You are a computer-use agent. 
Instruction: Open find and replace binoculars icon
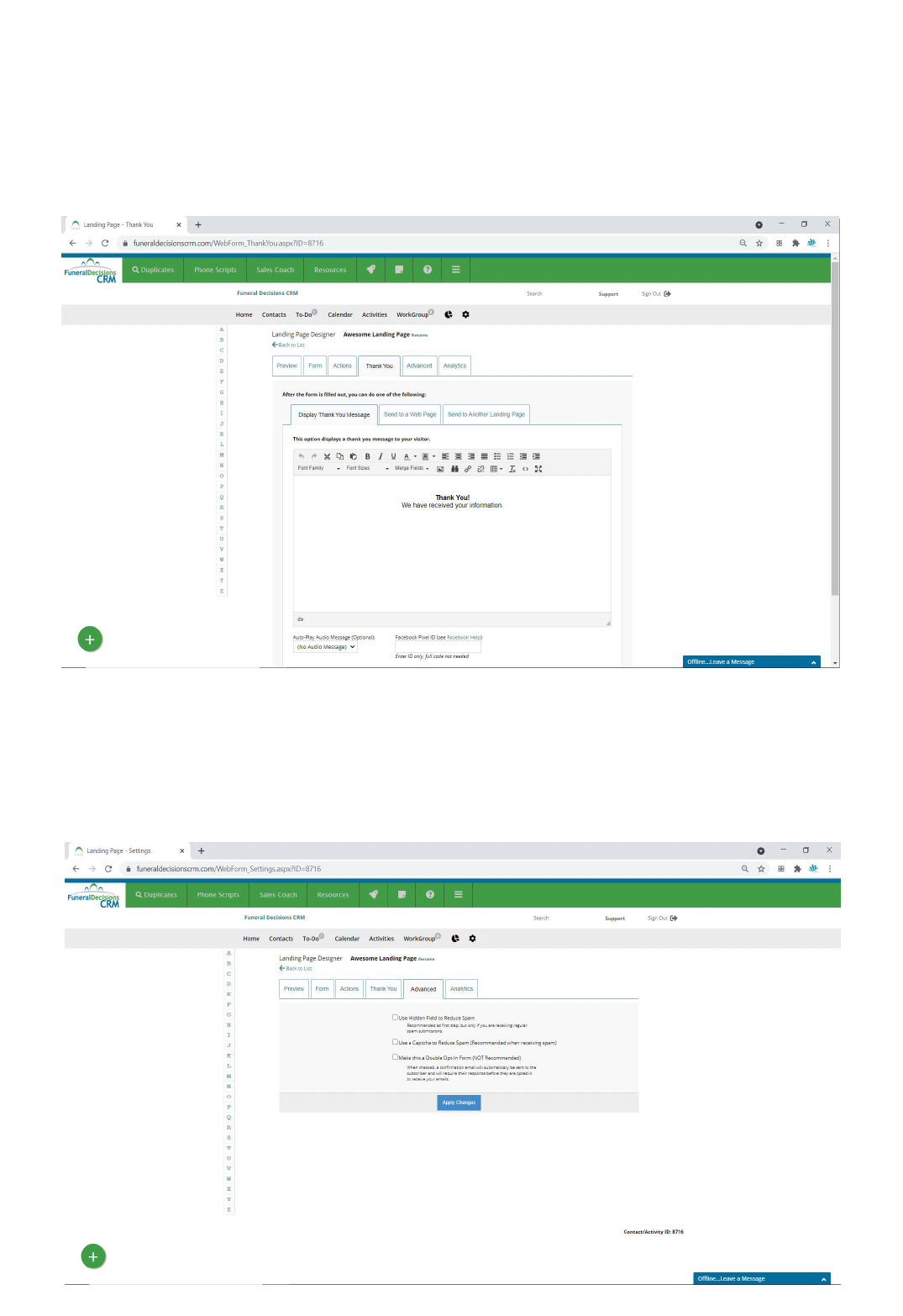click(x=454, y=469)
